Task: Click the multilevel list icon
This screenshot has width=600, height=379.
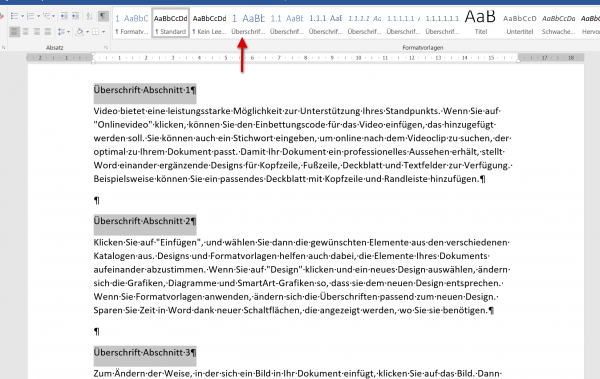Action: (x=47, y=16)
